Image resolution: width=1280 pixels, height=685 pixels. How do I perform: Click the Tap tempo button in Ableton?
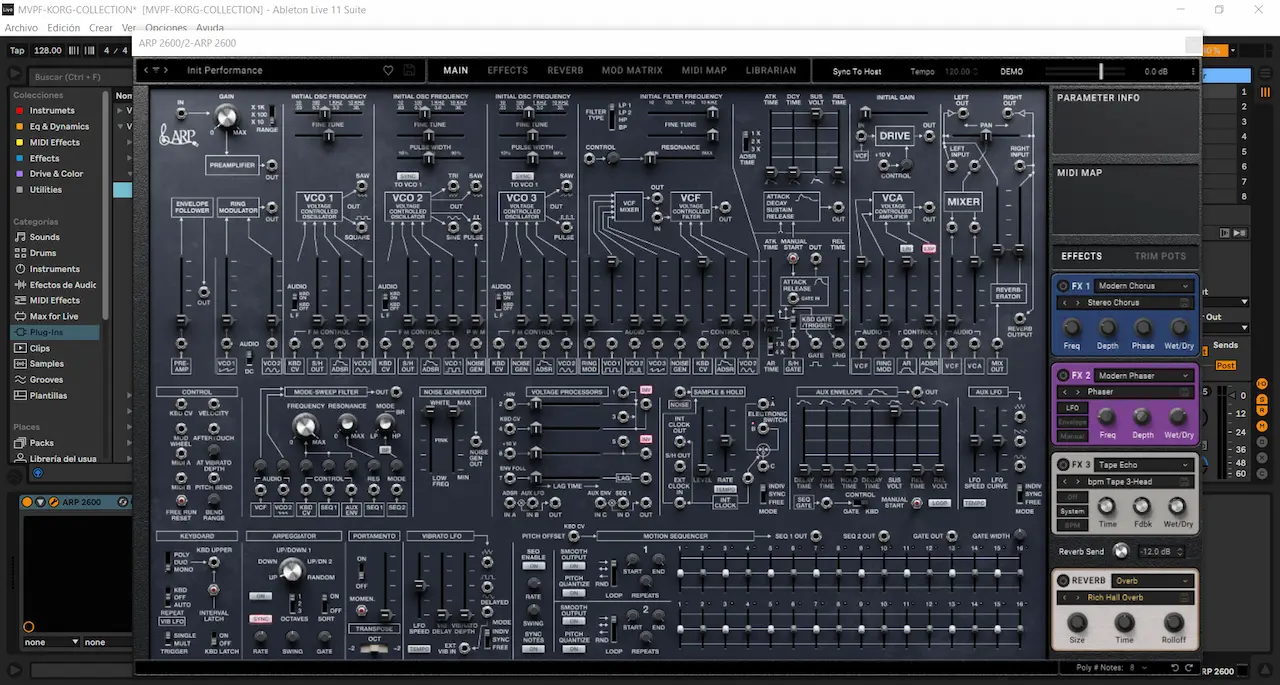(17, 50)
